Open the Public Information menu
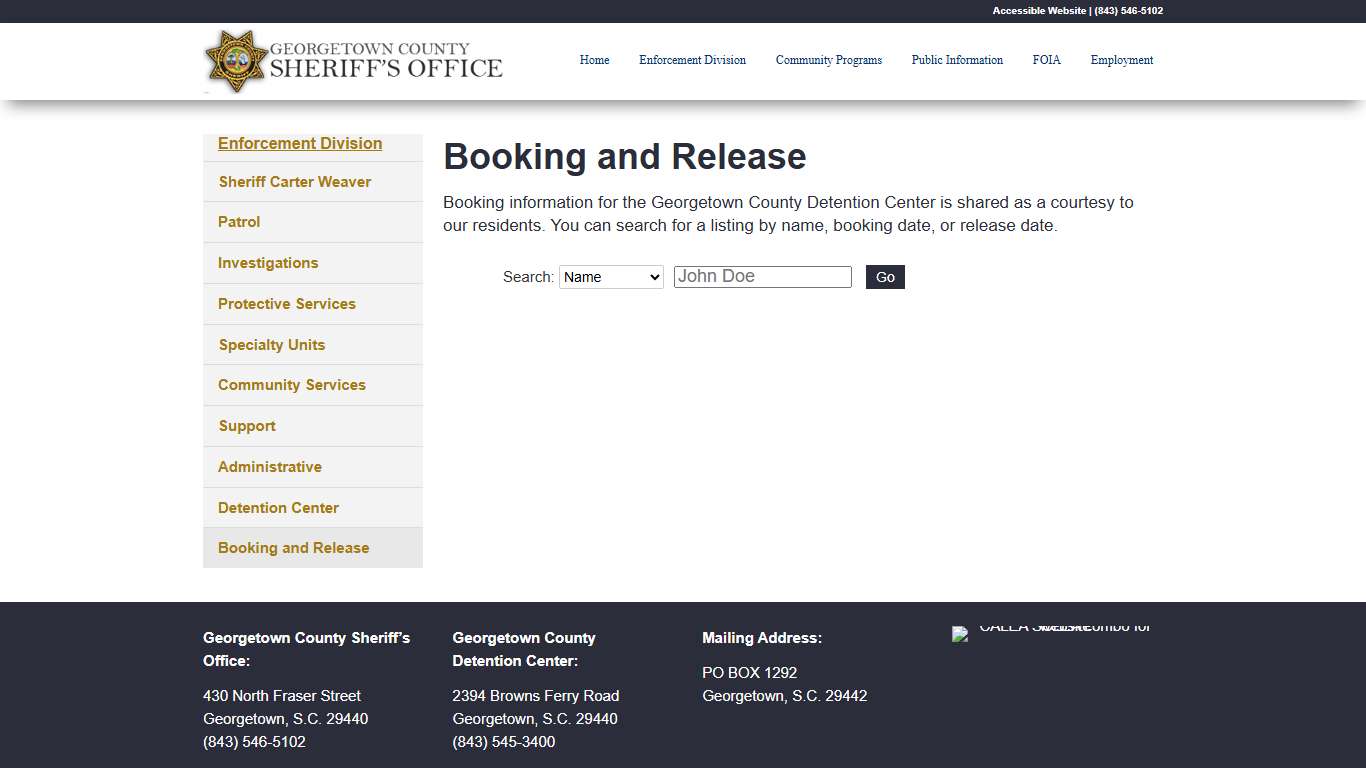The image size is (1366, 768). coord(957,60)
